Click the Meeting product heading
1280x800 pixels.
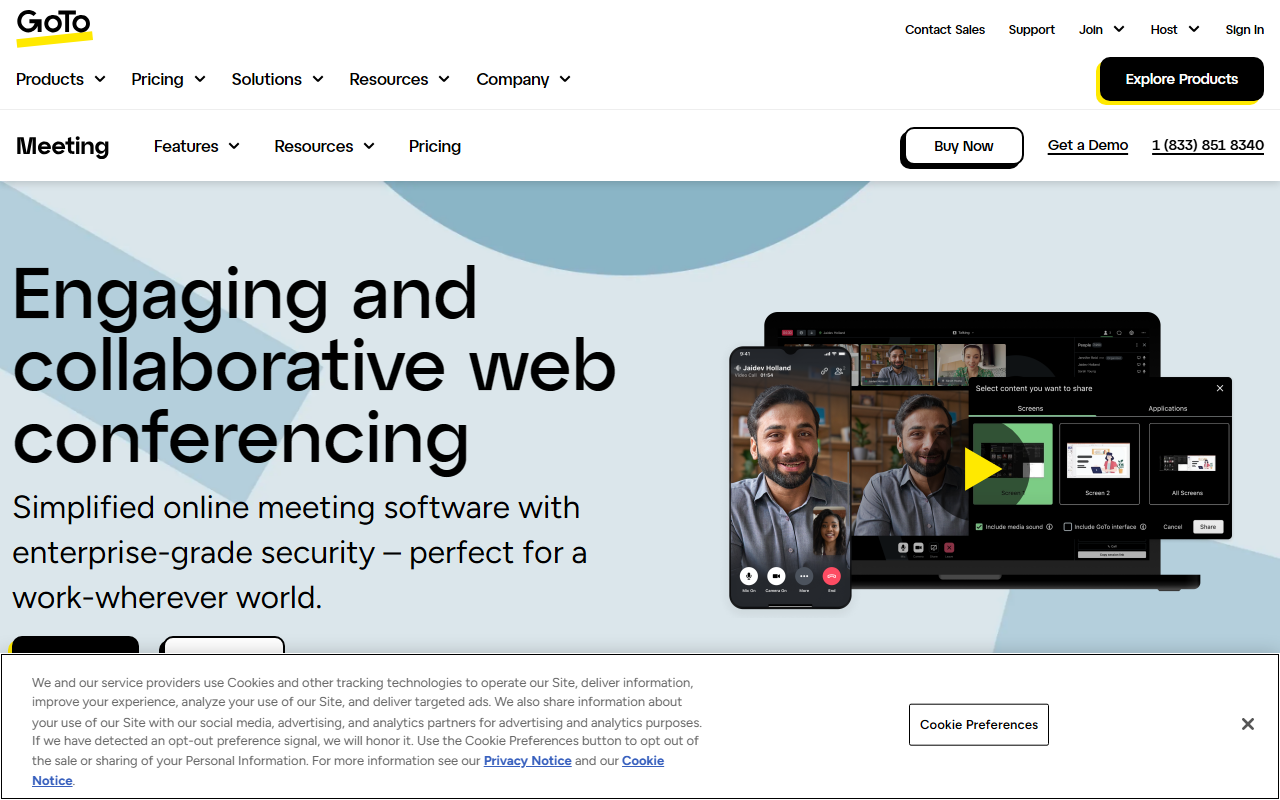62,146
